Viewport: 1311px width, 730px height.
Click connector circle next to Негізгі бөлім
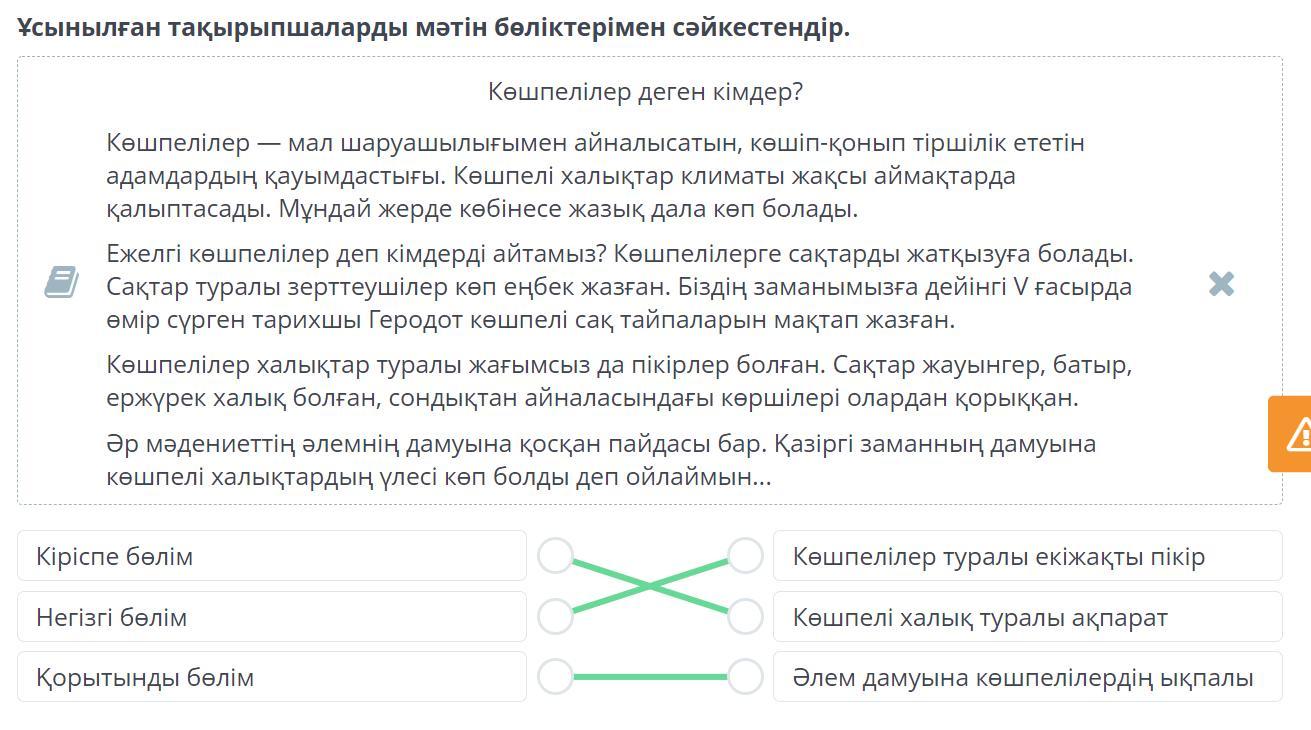[555, 616]
